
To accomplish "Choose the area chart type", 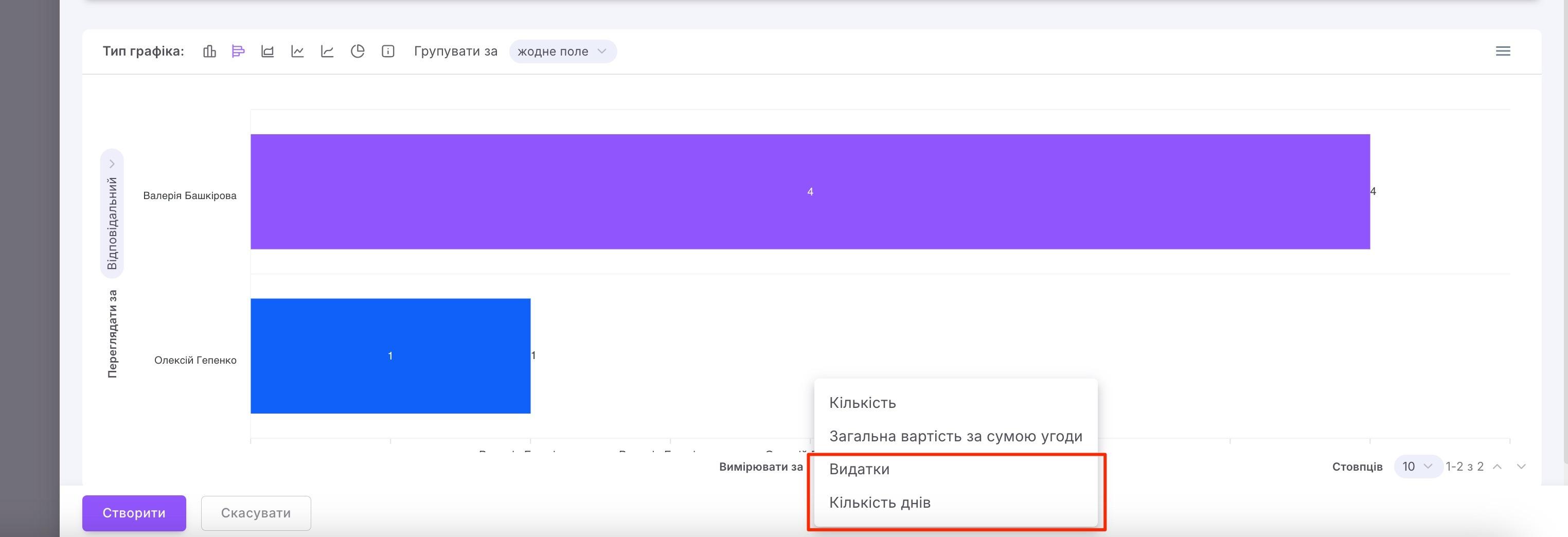I will coord(268,51).
